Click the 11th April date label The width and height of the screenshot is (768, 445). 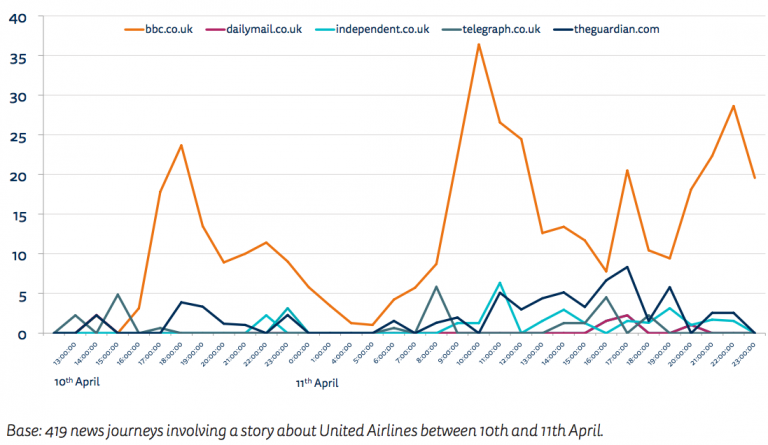[x=318, y=381]
